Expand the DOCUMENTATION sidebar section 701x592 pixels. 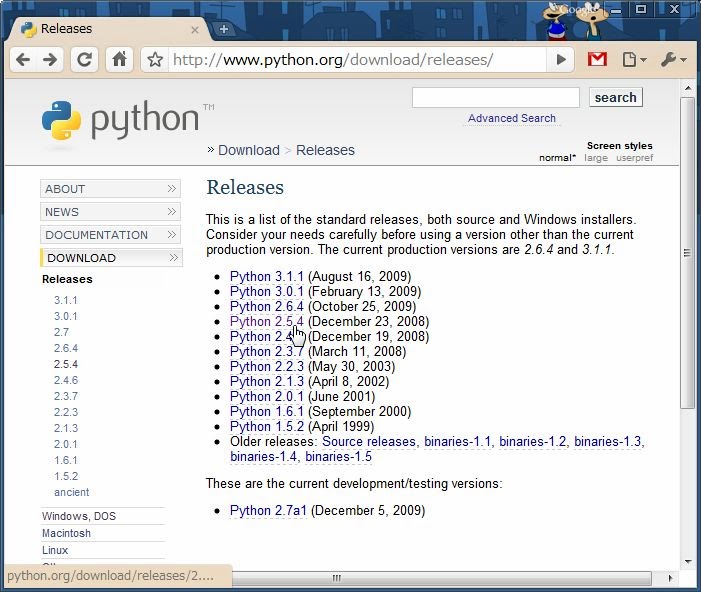(110, 235)
